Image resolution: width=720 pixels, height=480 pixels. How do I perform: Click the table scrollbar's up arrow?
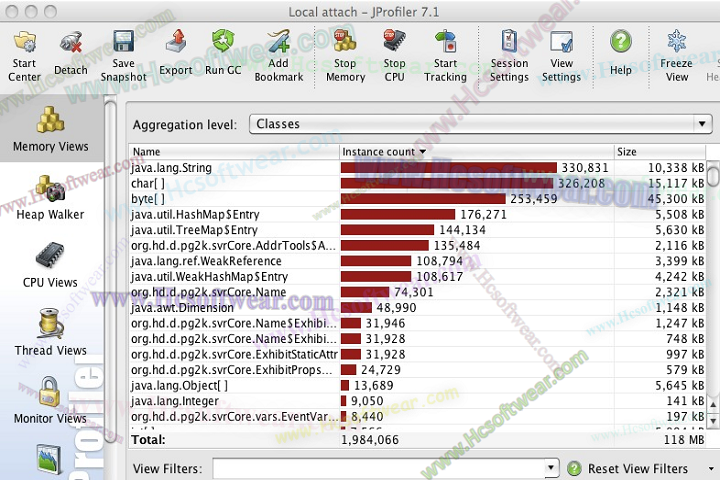coord(713,405)
